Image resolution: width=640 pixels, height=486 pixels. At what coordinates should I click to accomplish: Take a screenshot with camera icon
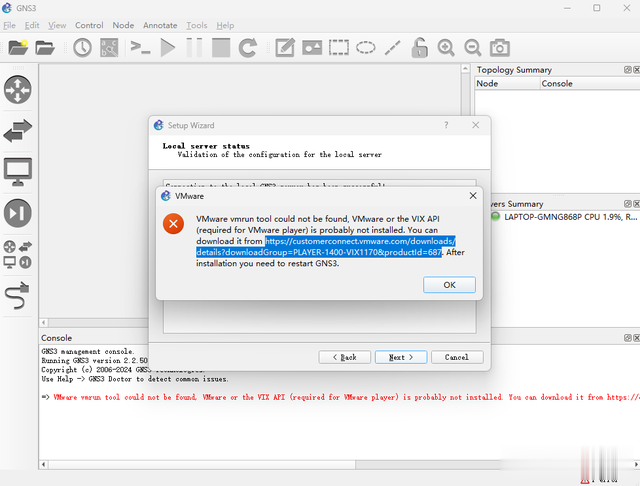500,48
